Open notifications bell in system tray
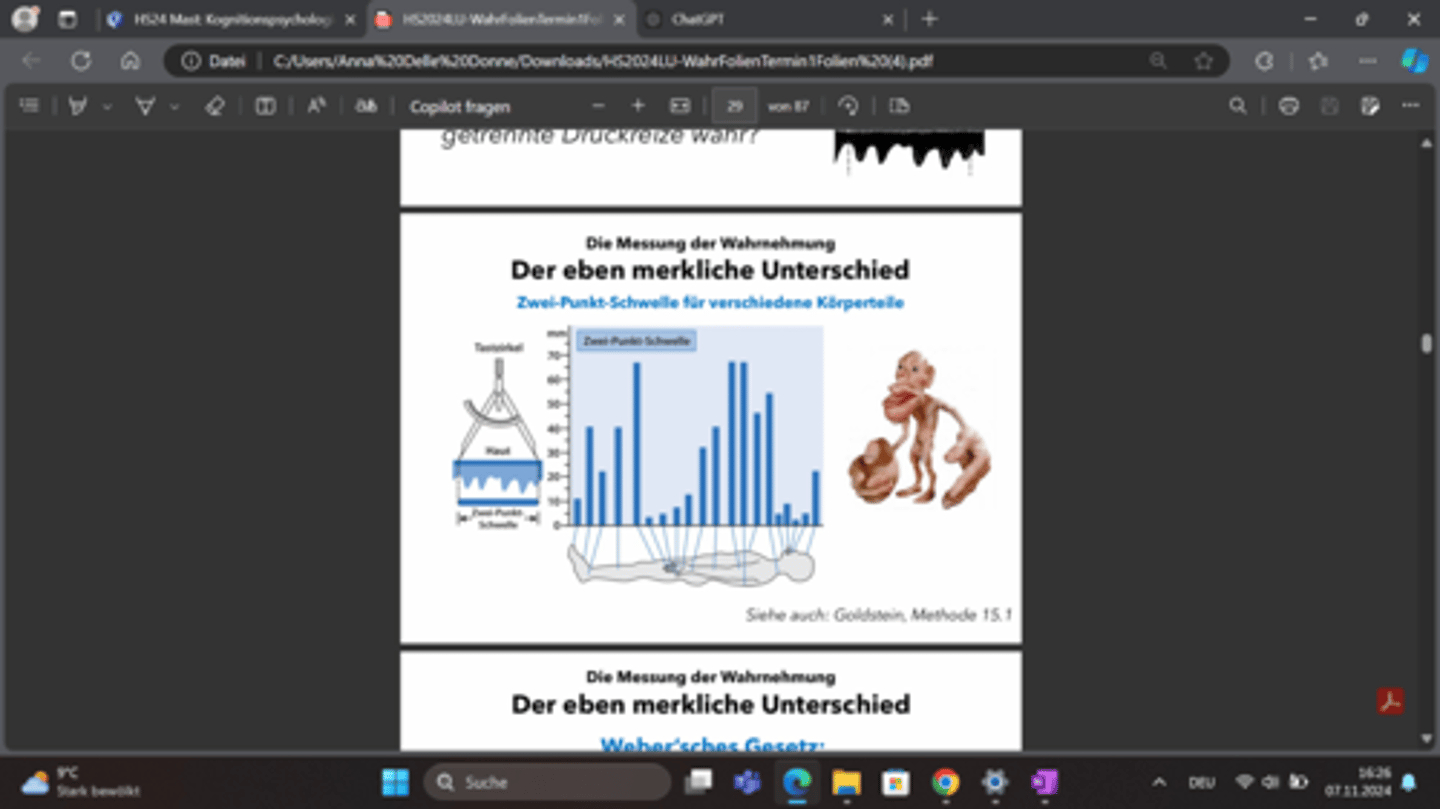Viewport: 1440px width, 809px height. (x=1409, y=782)
